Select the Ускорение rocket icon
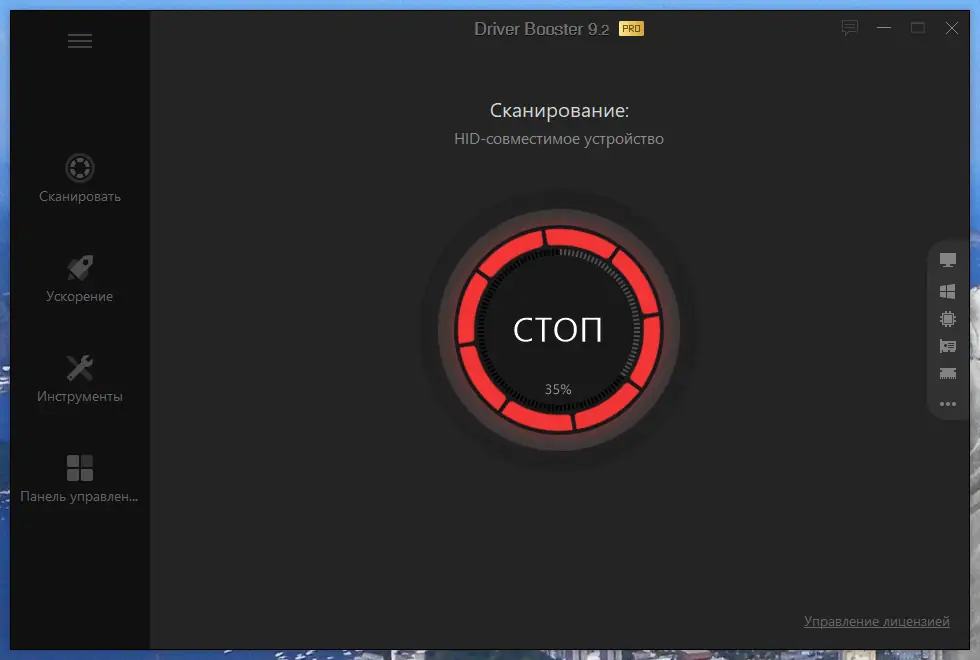This screenshot has width=980, height=660. pyautogui.click(x=80, y=269)
